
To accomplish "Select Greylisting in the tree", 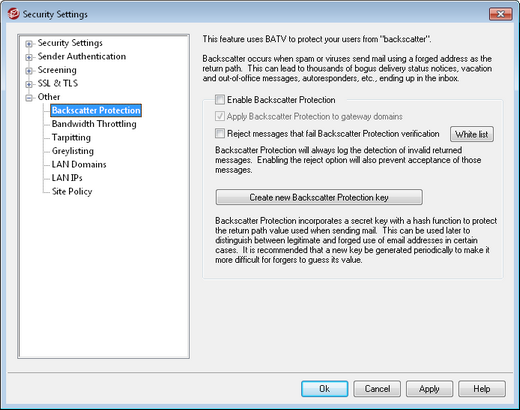I will tap(73, 151).
